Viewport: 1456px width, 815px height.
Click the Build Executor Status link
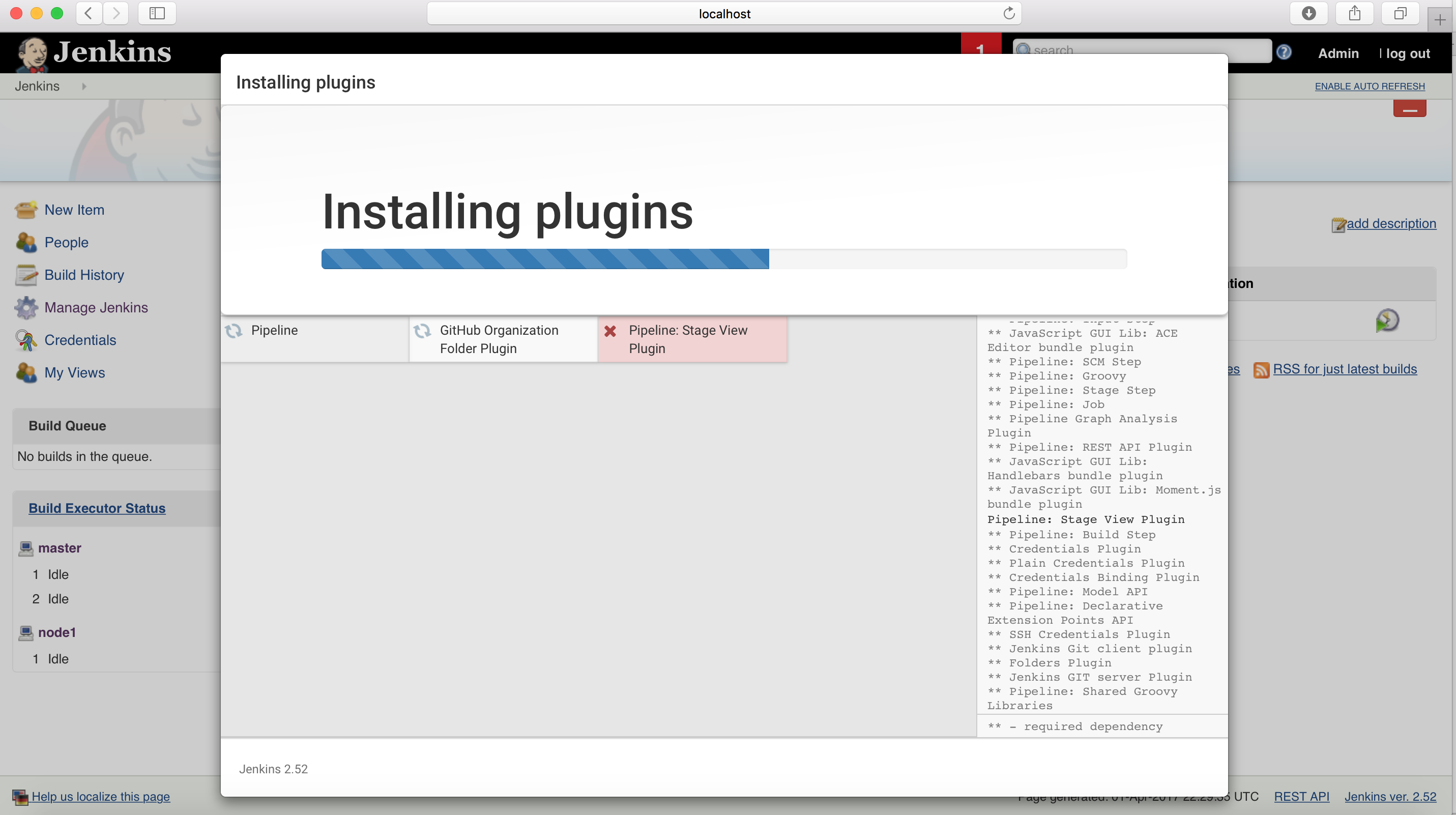coord(97,508)
